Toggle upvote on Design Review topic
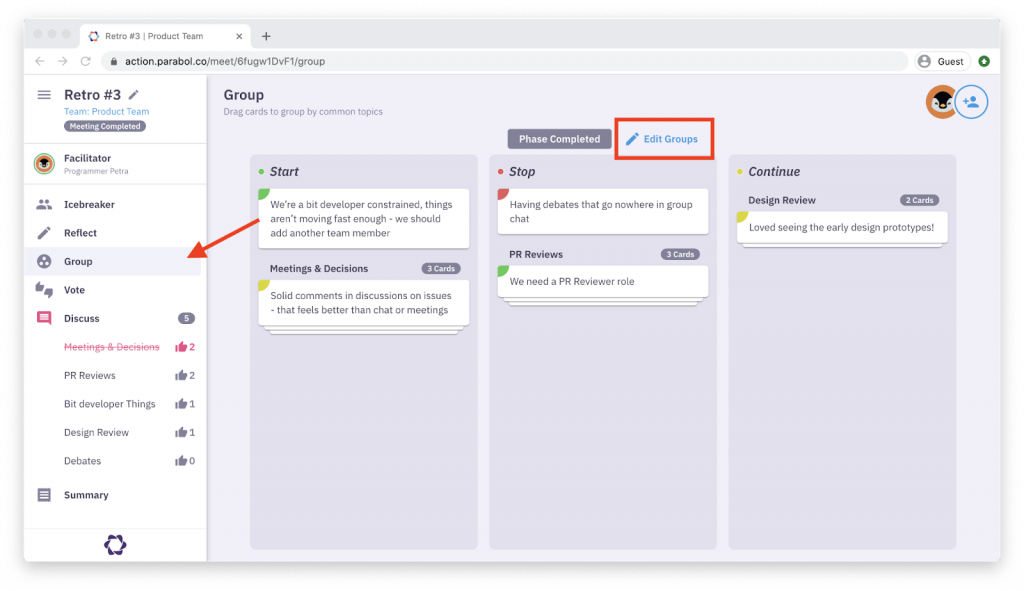The image size is (1024, 591). click(x=183, y=432)
